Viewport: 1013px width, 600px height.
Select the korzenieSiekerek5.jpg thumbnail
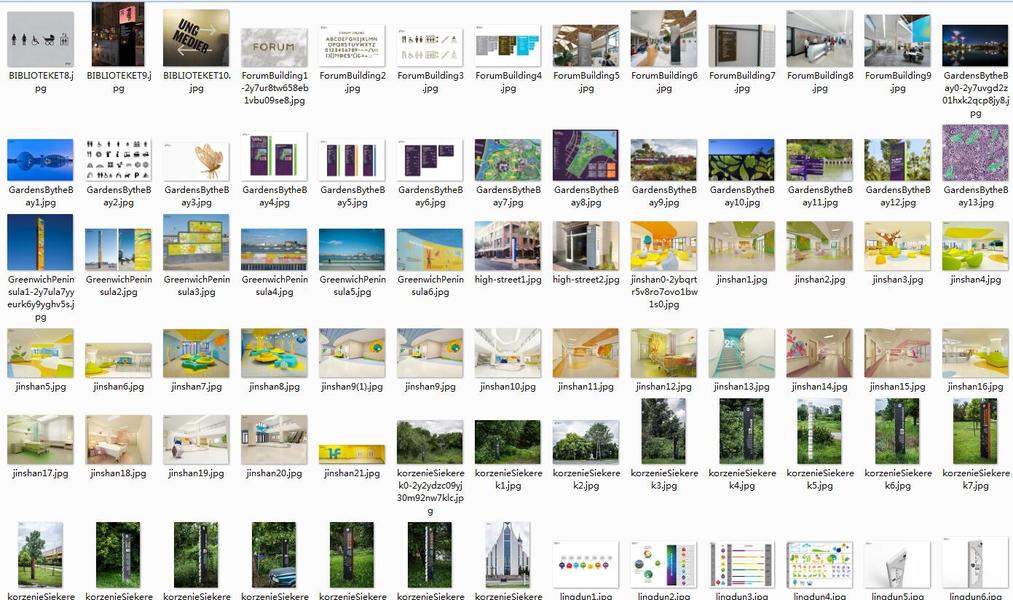(x=820, y=431)
